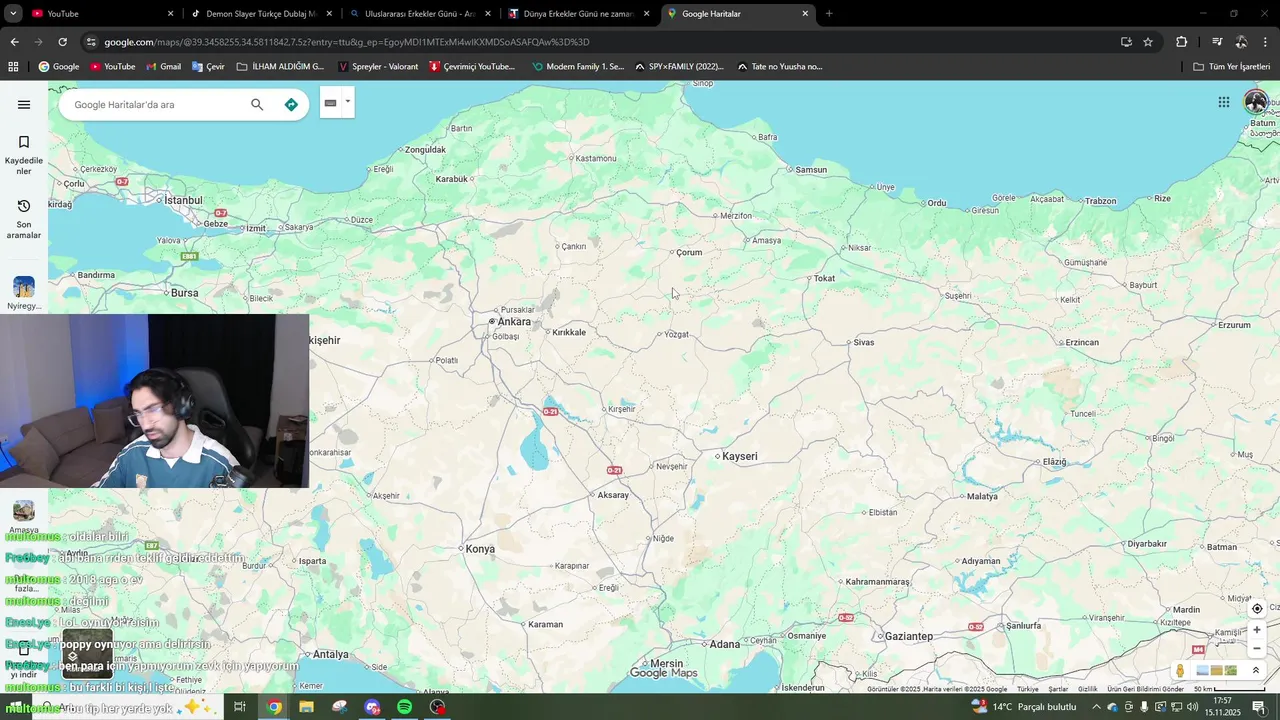This screenshot has height=720, width=1280.
Task: Open the Şartlar terms link
Action: pos(1058,689)
